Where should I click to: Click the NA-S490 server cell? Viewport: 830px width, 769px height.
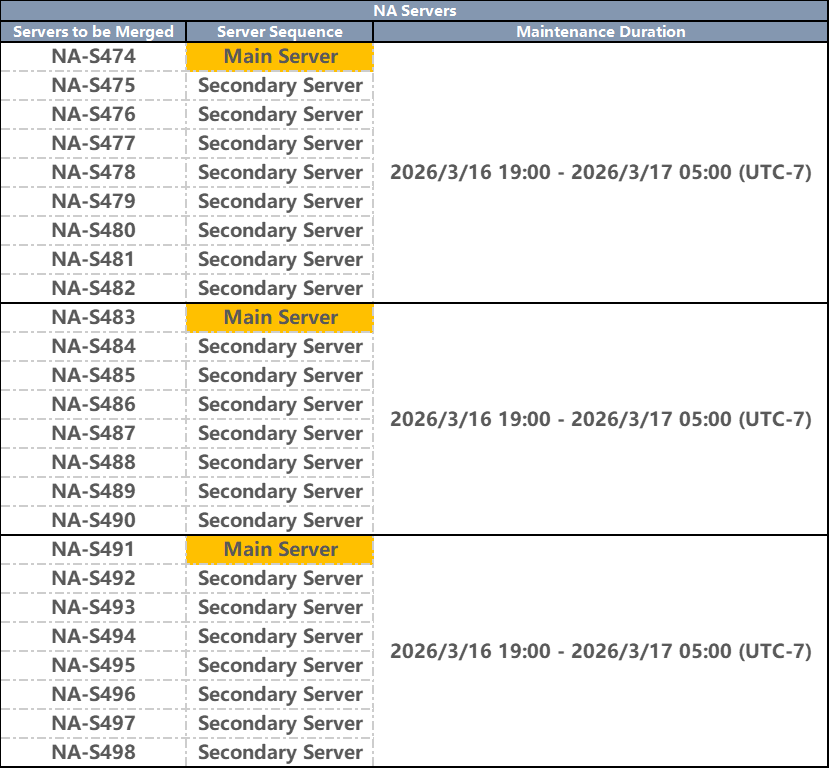(93, 521)
